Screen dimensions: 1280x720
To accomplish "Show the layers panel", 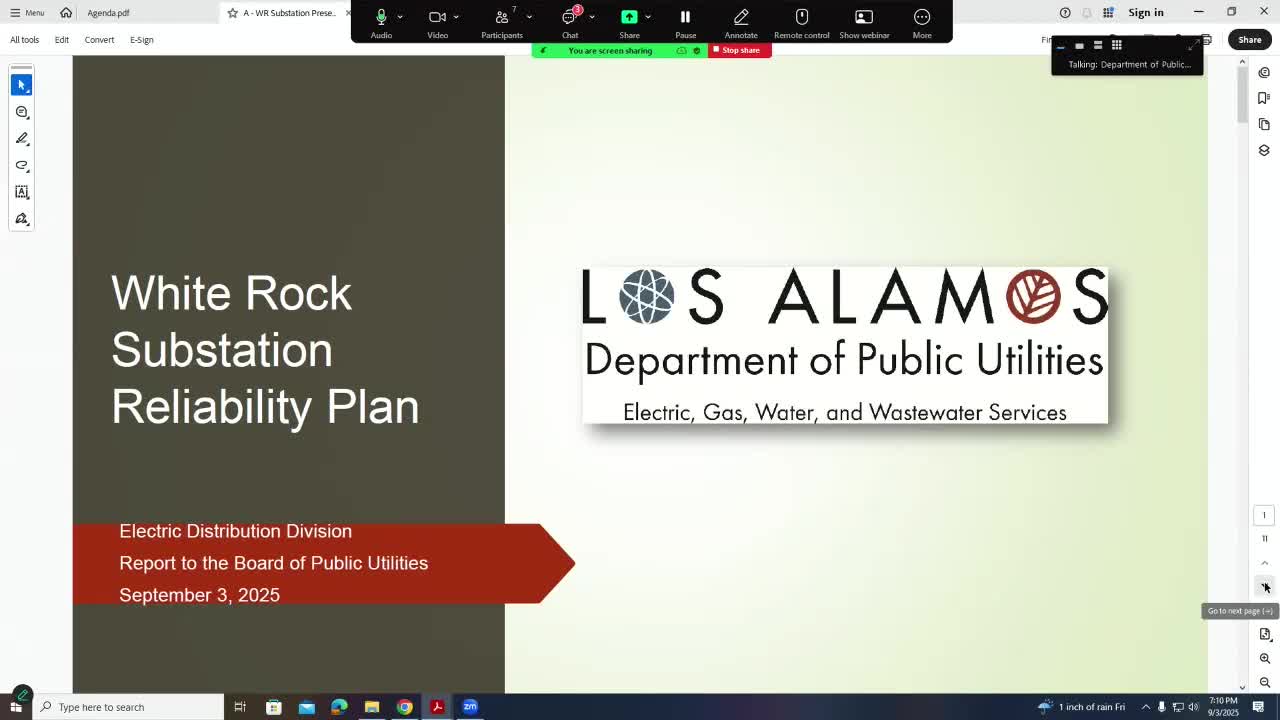I will (x=1264, y=150).
